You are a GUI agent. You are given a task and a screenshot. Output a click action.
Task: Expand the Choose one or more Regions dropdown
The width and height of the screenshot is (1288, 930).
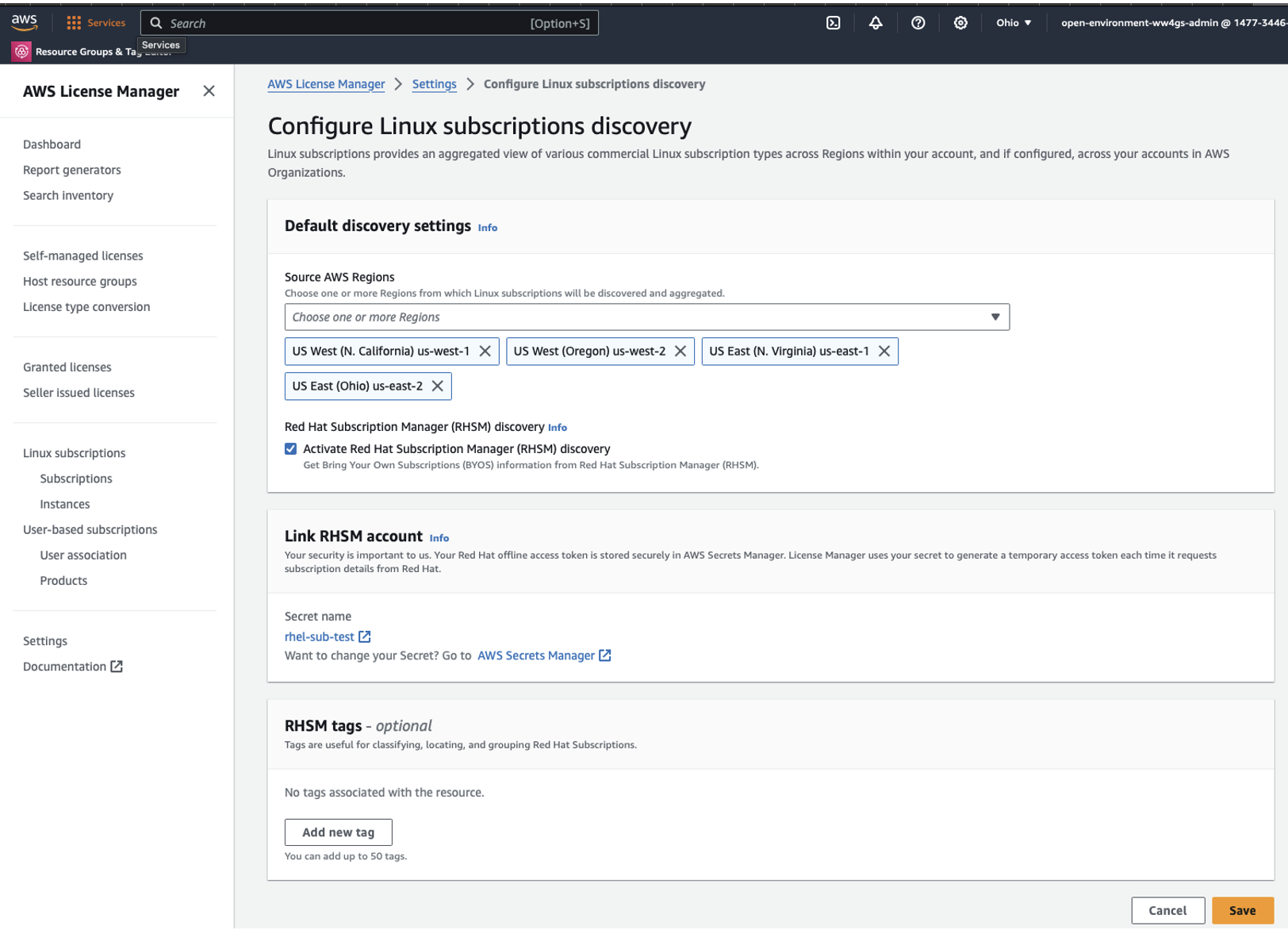(x=995, y=317)
